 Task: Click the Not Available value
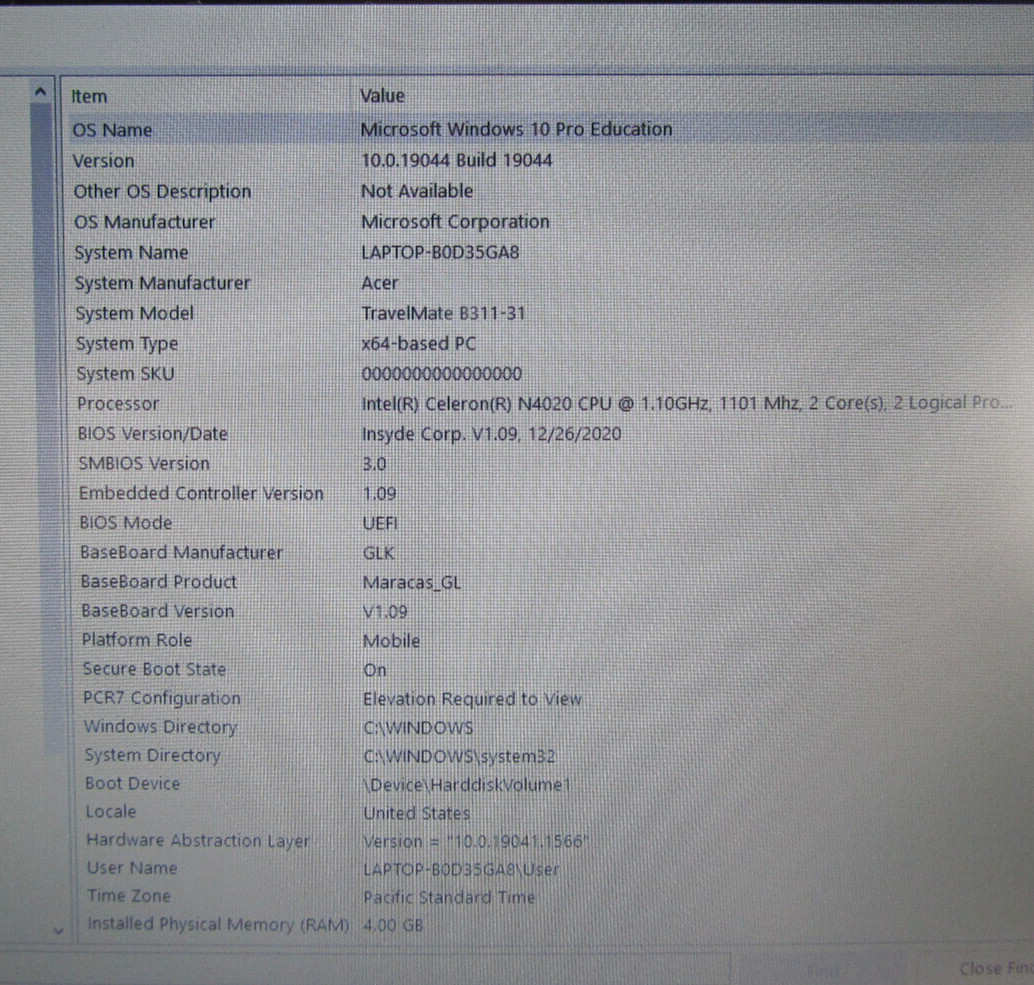(417, 191)
